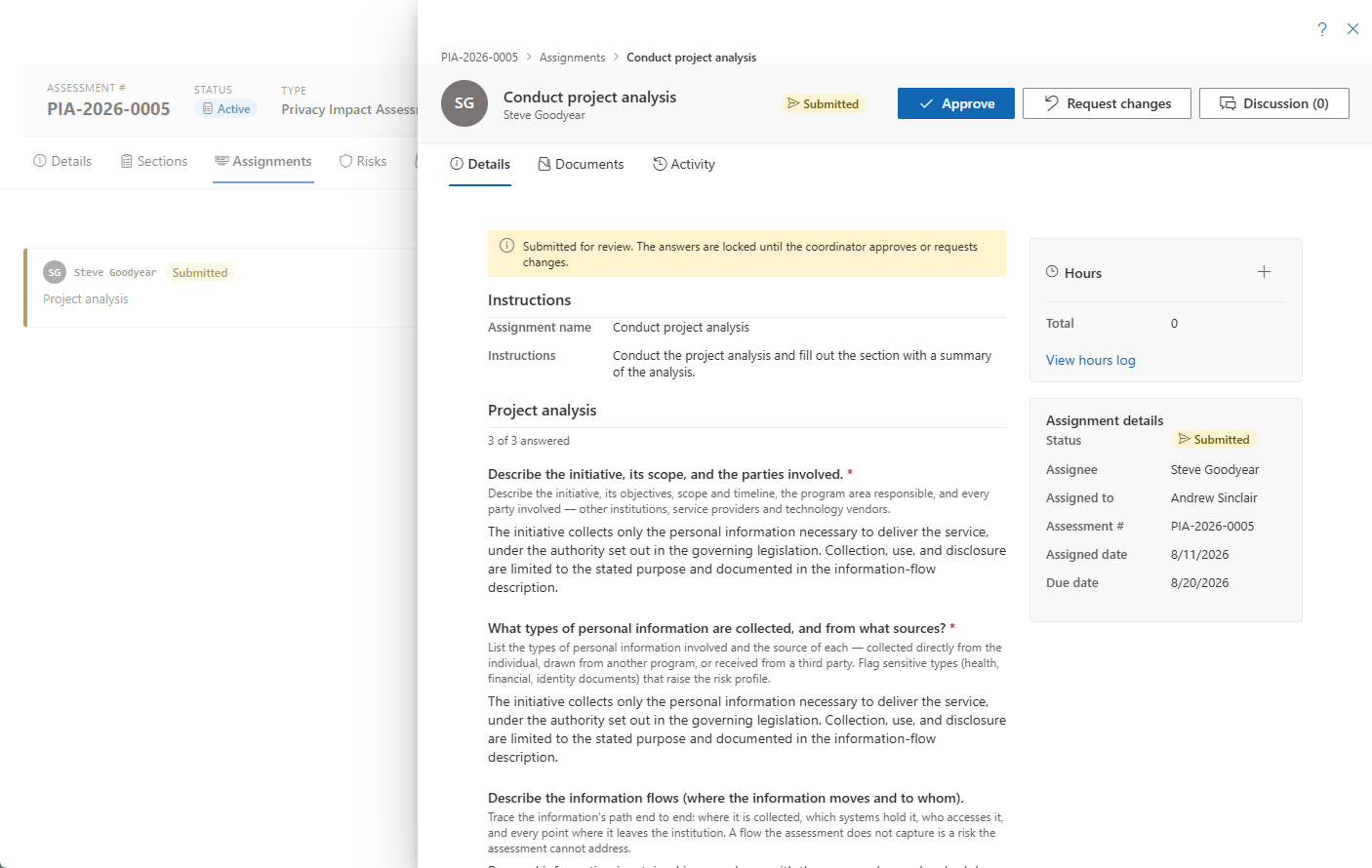Image resolution: width=1372 pixels, height=868 pixels.
Task: Click the Submitted status badge in header
Action: tap(824, 103)
